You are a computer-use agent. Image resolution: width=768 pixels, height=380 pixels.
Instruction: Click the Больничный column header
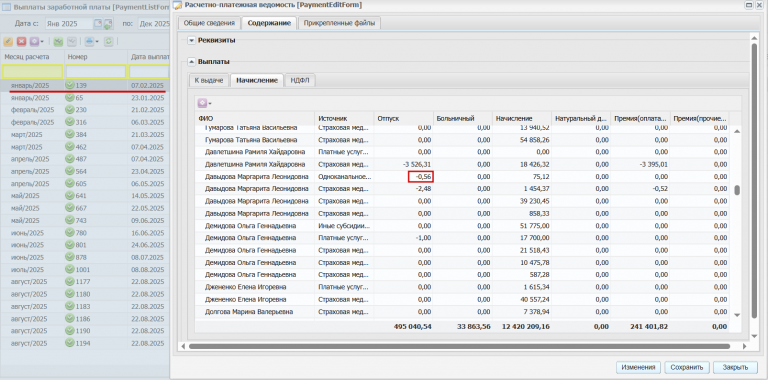[463, 119]
